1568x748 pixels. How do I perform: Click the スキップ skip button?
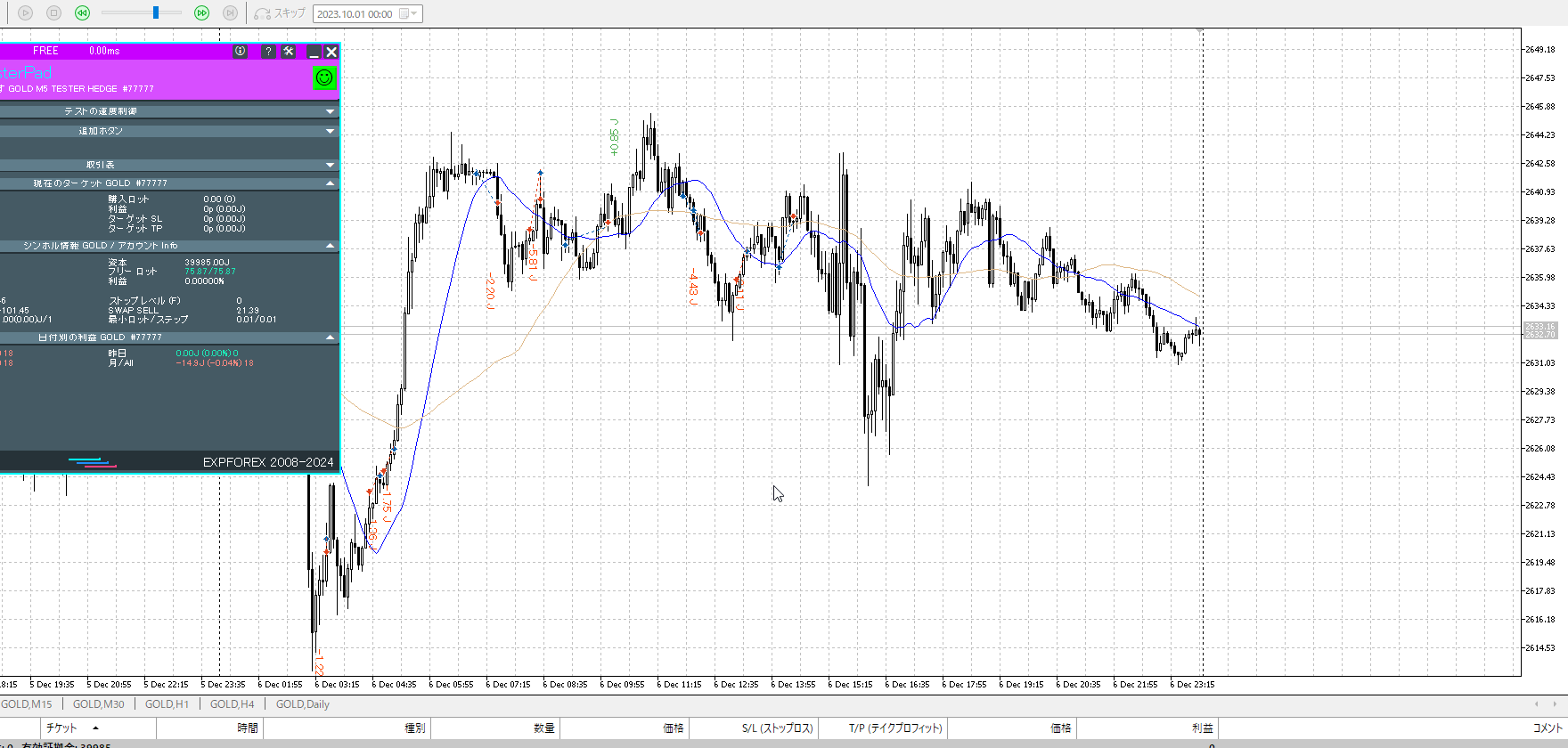(280, 13)
